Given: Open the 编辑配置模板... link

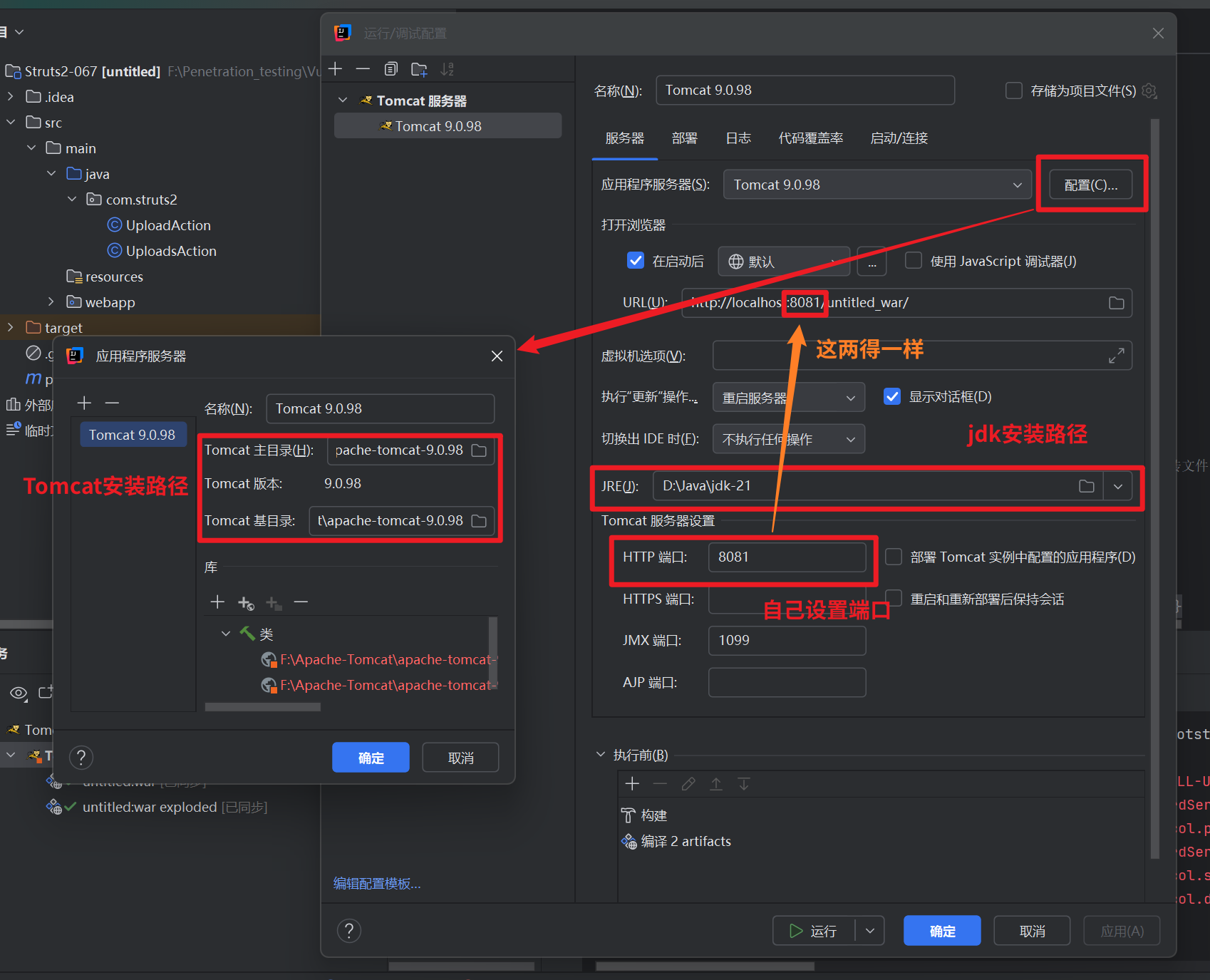Looking at the screenshot, I should click(377, 884).
